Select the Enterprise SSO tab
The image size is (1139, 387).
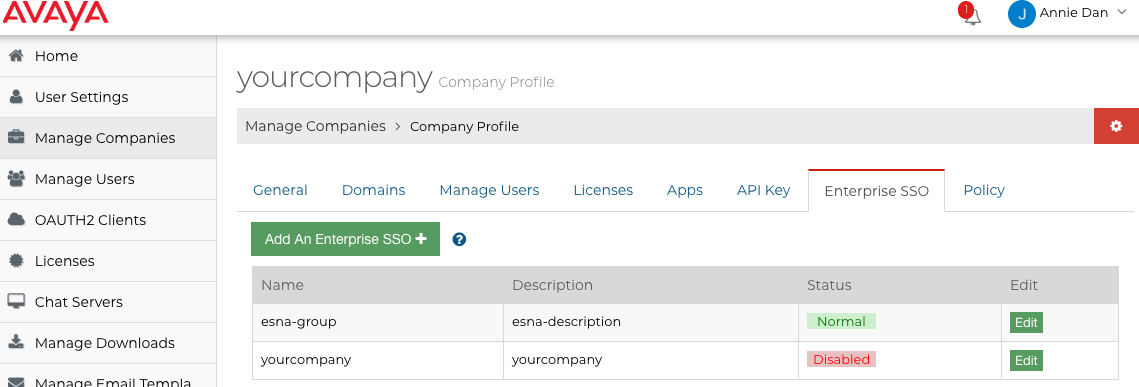coord(876,191)
